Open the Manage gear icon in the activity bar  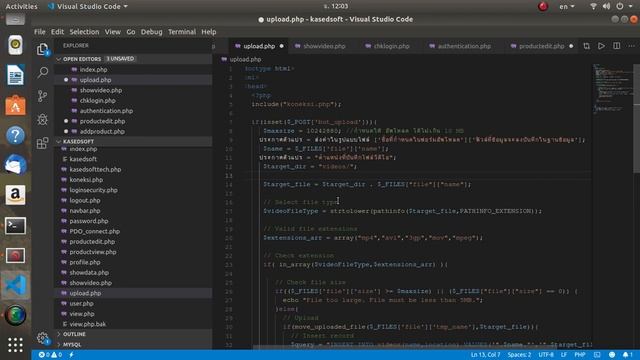(42, 338)
